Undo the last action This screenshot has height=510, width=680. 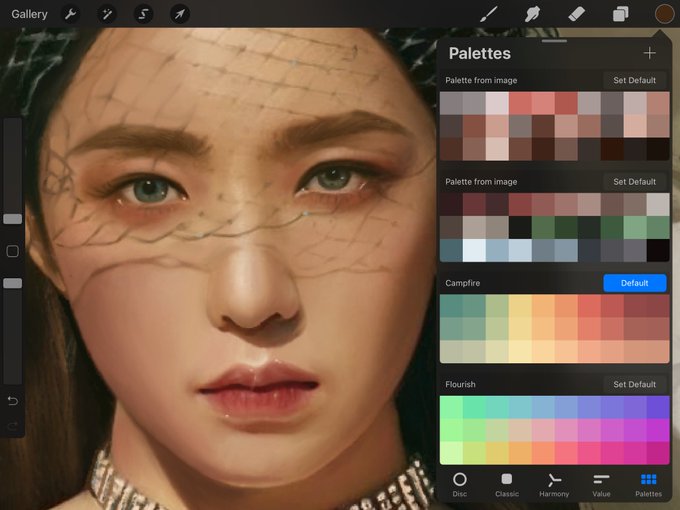point(13,400)
